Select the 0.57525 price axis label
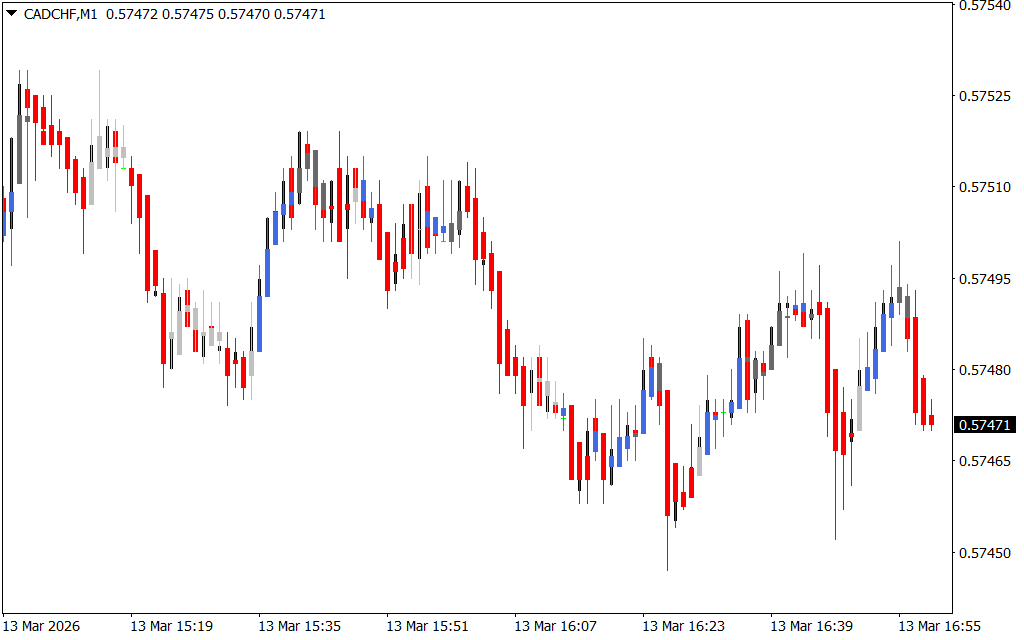The image size is (1024, 640). click(985, 96)
